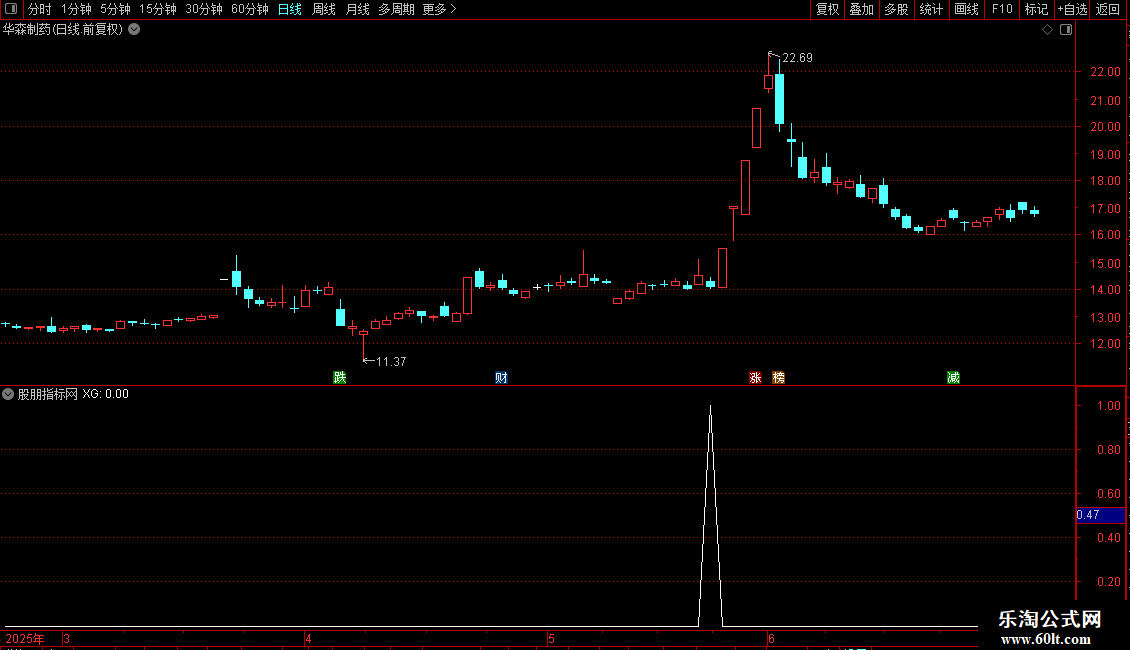Click the month 6 marker on time axis
The height and width of the screenshot is (650, 1130).
click(771, 639)
